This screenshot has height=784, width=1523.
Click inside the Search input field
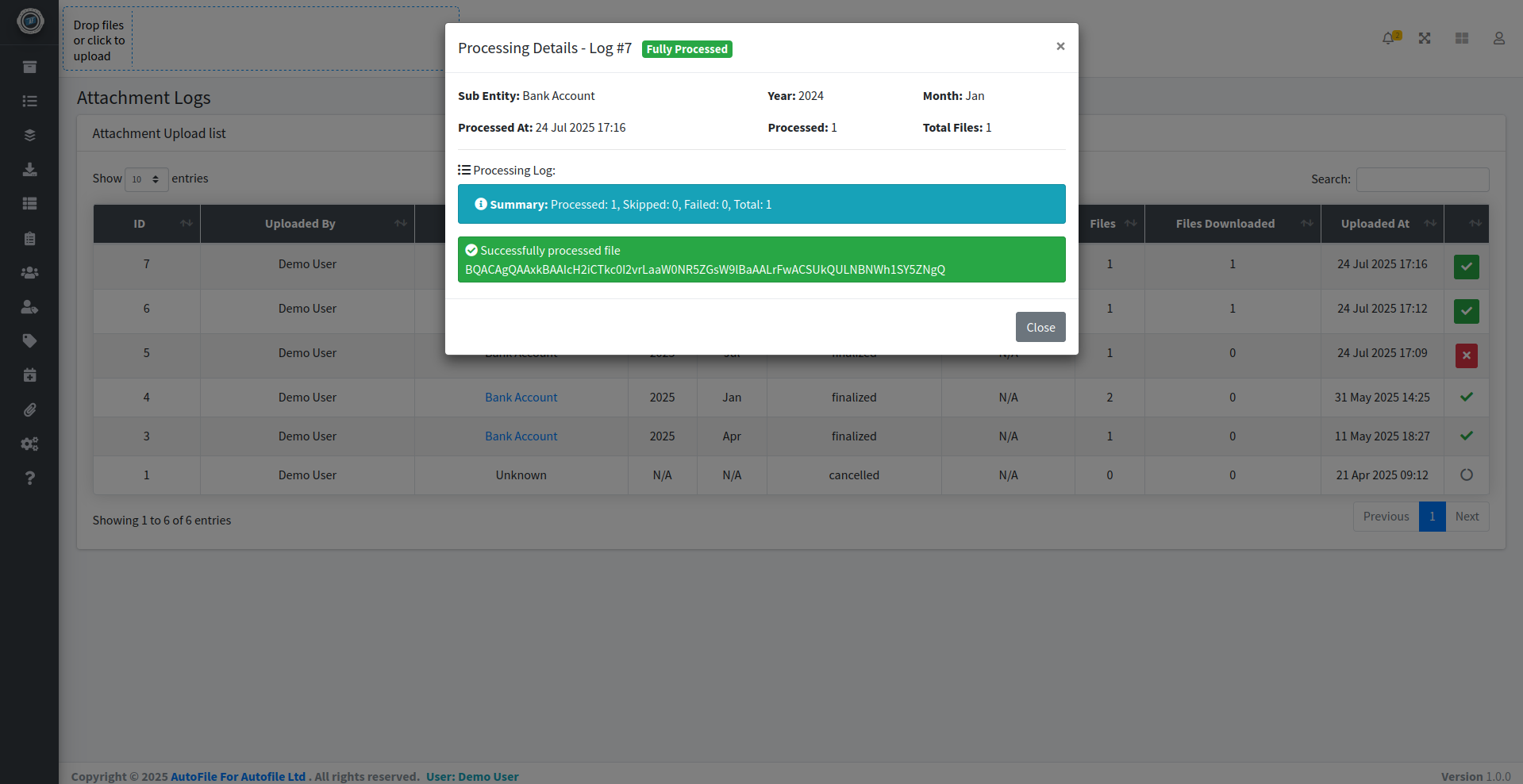click(1421, 179)
